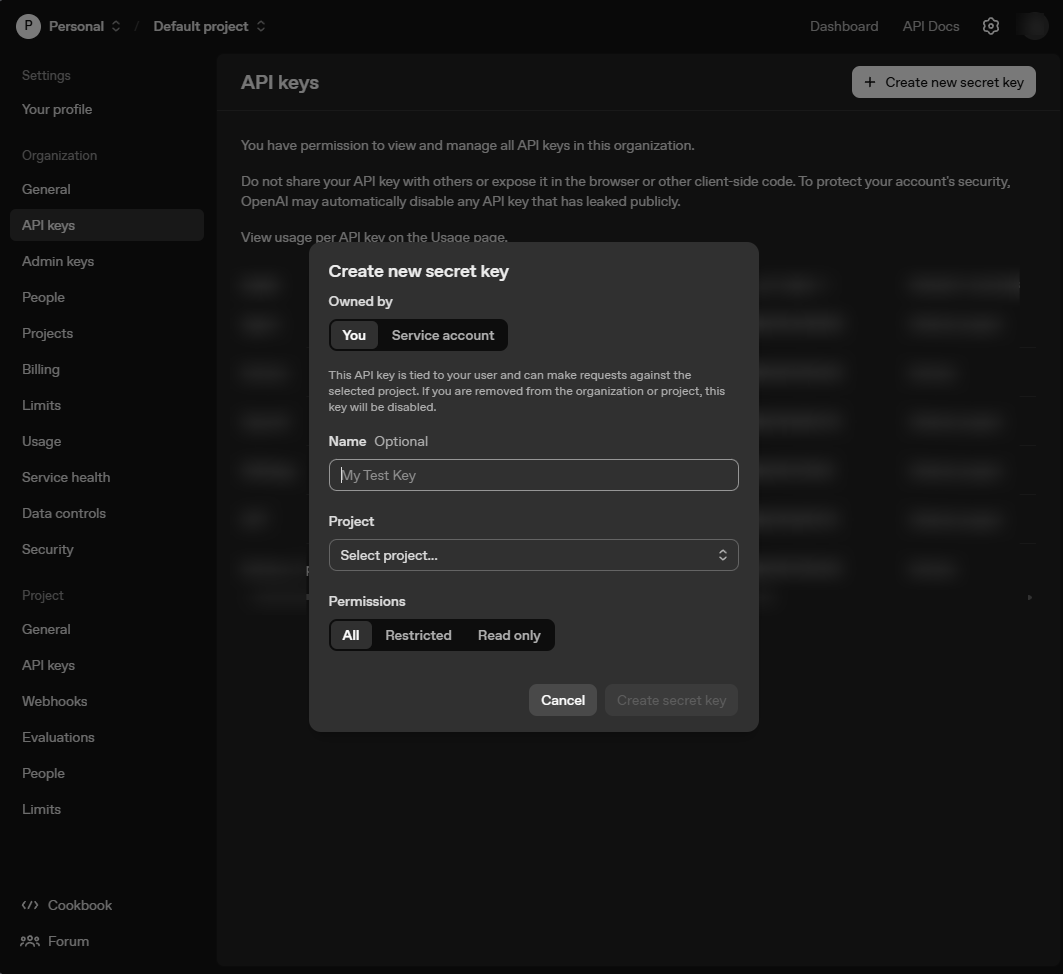Open the Select project dropdown

(533, 555)
